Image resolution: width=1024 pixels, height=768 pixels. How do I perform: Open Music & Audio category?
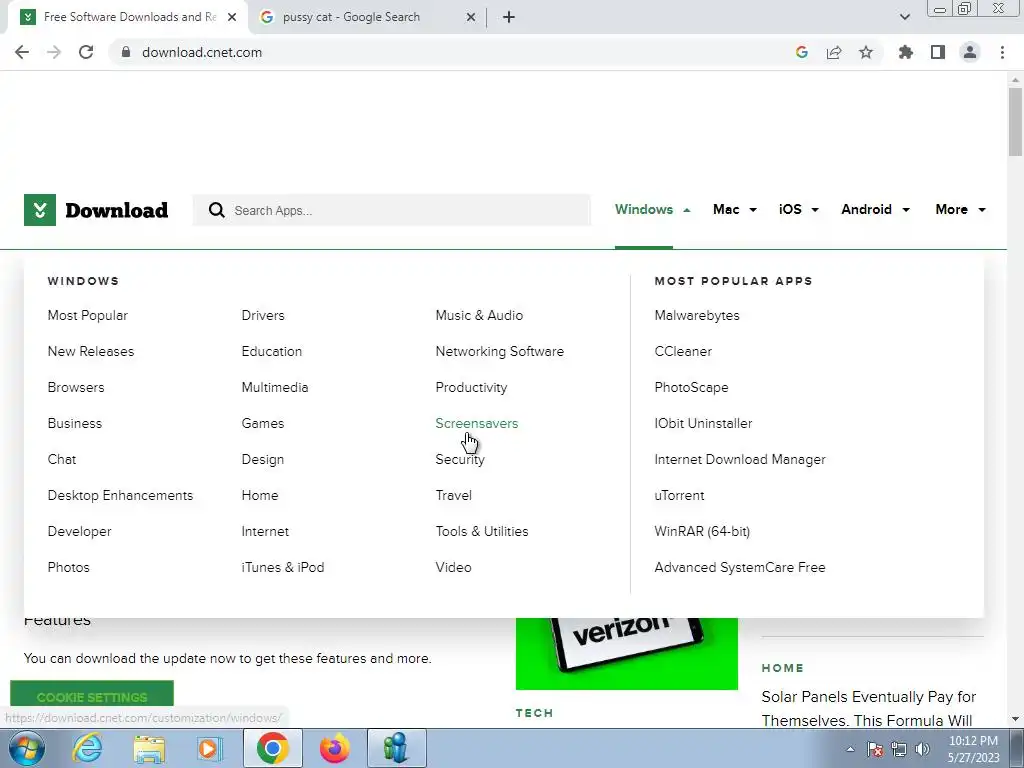point(479,315)
